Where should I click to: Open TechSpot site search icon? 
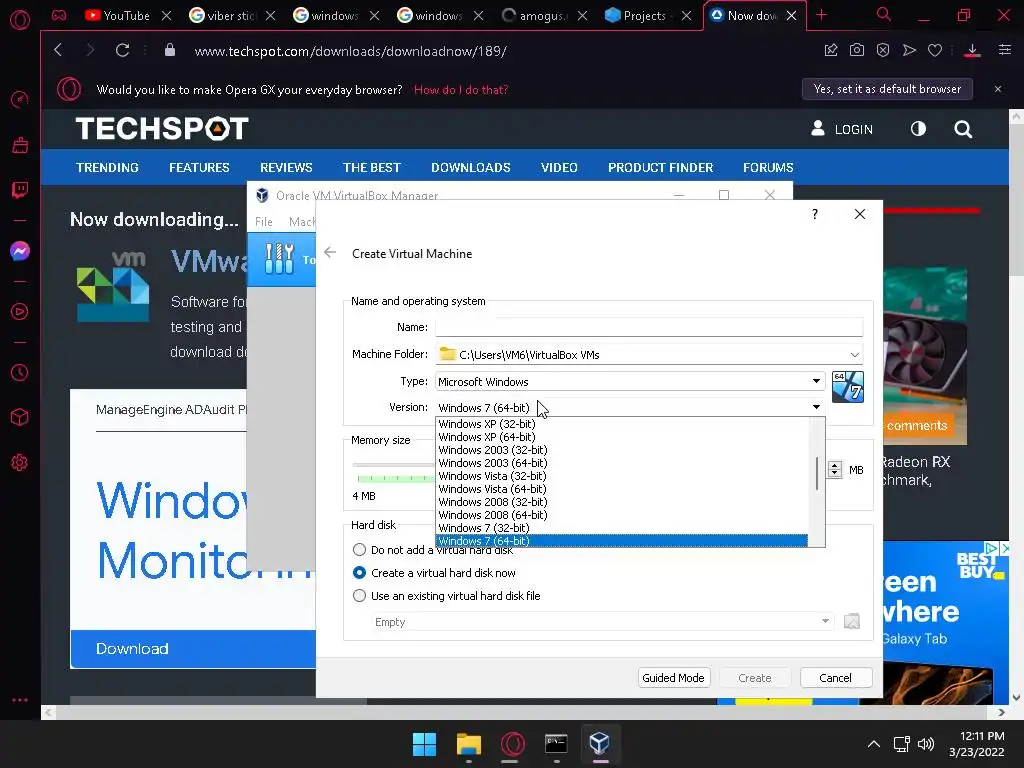click(x=963, y=129)
